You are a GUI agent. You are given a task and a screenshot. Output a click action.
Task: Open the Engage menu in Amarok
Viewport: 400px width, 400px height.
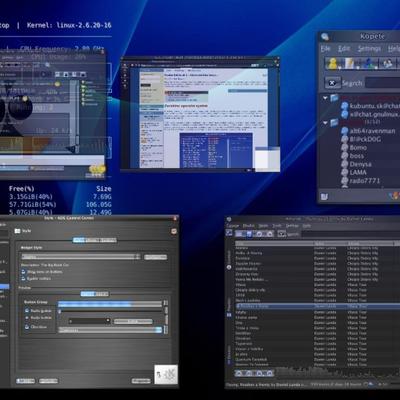(232, 226)
